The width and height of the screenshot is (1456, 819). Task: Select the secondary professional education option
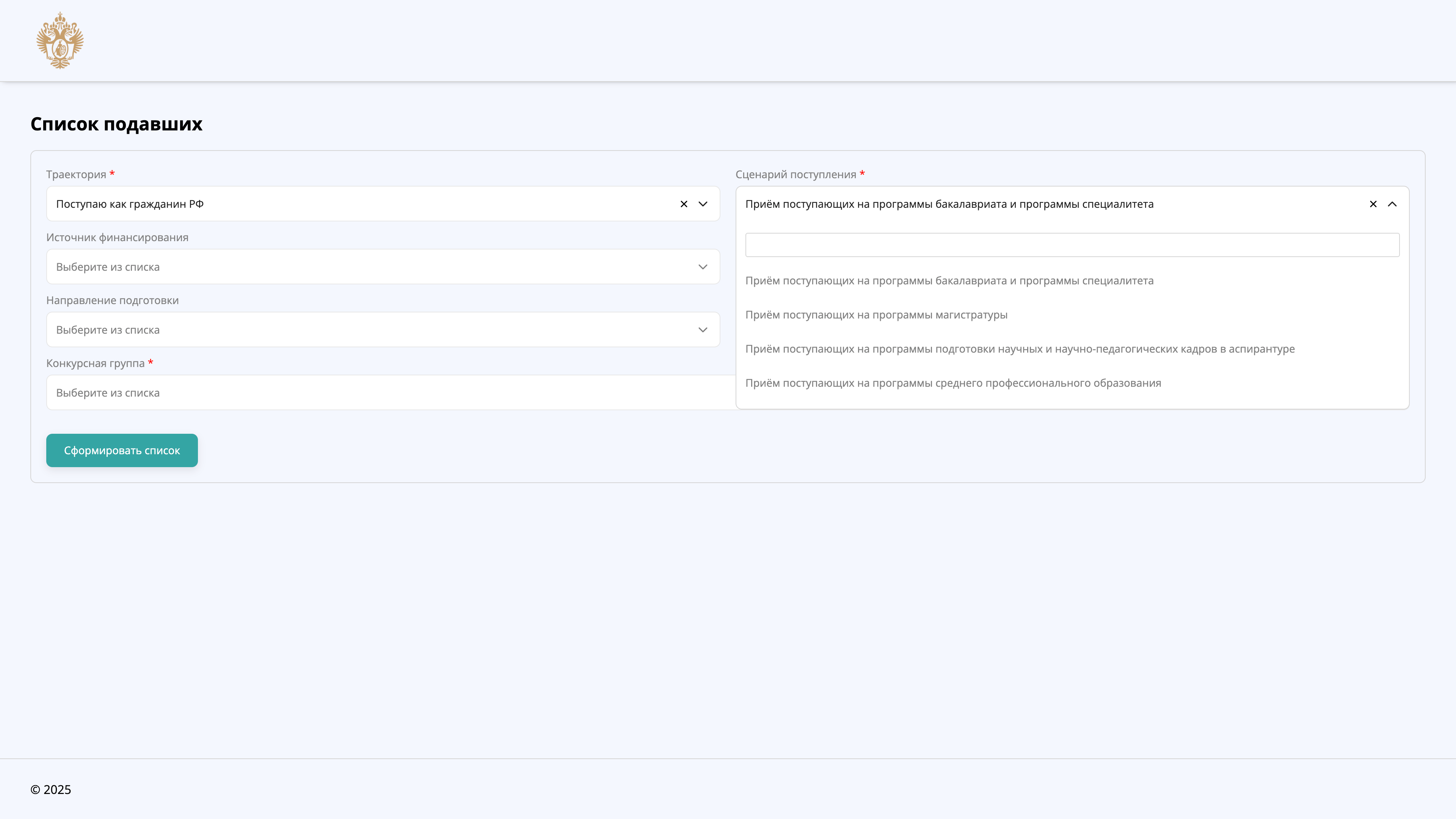[x=954, y=383]
